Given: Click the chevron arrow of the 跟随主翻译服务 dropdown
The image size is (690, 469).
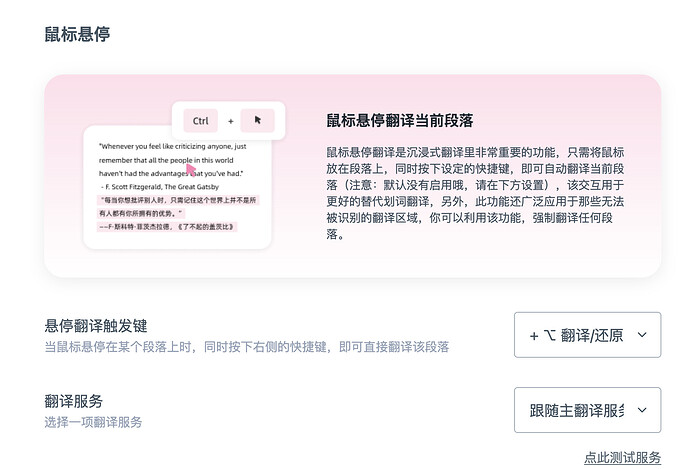Looking at the screenshot, I should [642, 410].
